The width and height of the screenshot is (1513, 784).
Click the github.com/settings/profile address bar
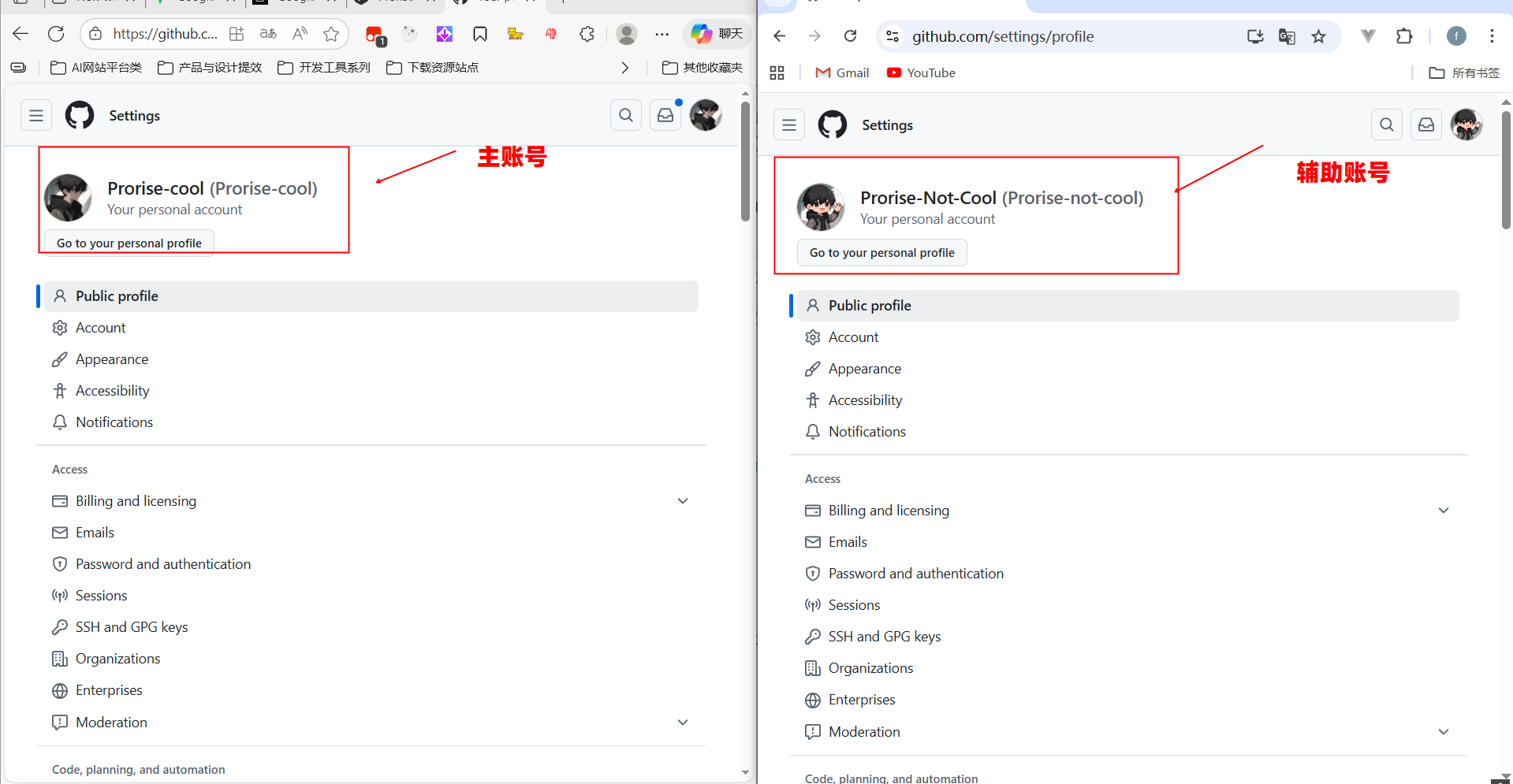(x=1064, y=36)
